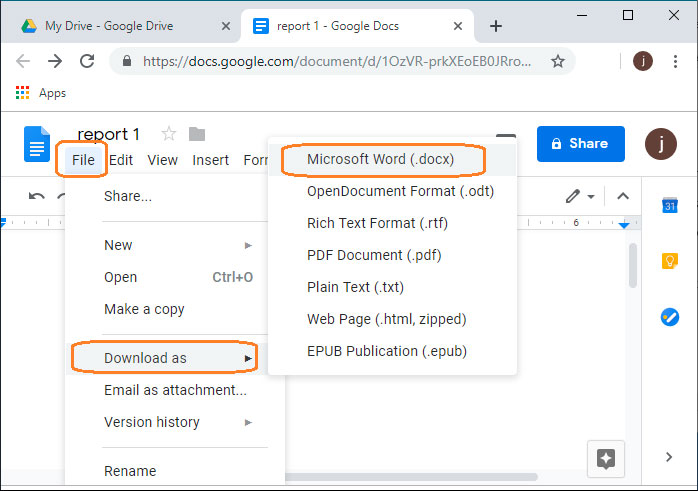The height and width of the screenshot is (491, 698).
Task: Open the View menu
Action: 162,160
